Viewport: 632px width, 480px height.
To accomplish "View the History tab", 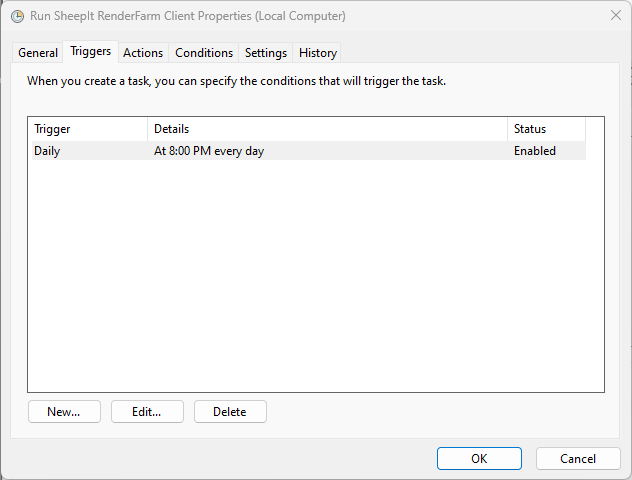I will pyautogui.click(x=318, y=53).
